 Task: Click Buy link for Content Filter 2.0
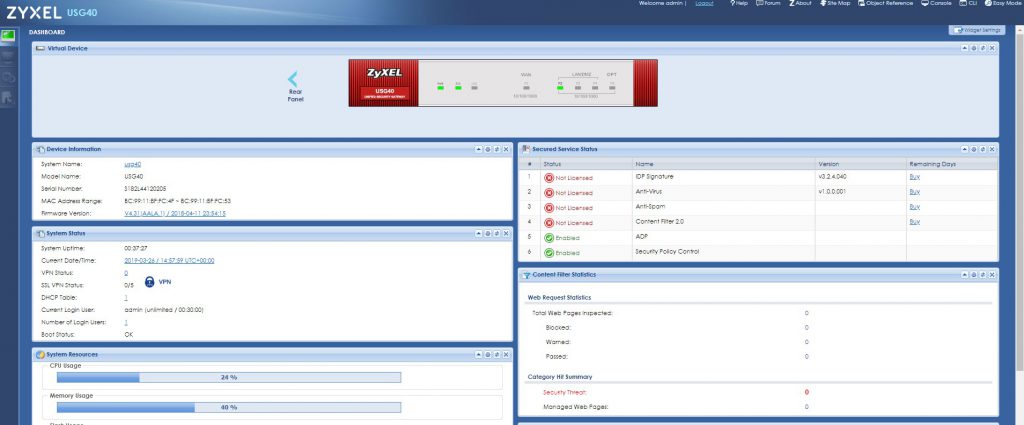point(914,222)
